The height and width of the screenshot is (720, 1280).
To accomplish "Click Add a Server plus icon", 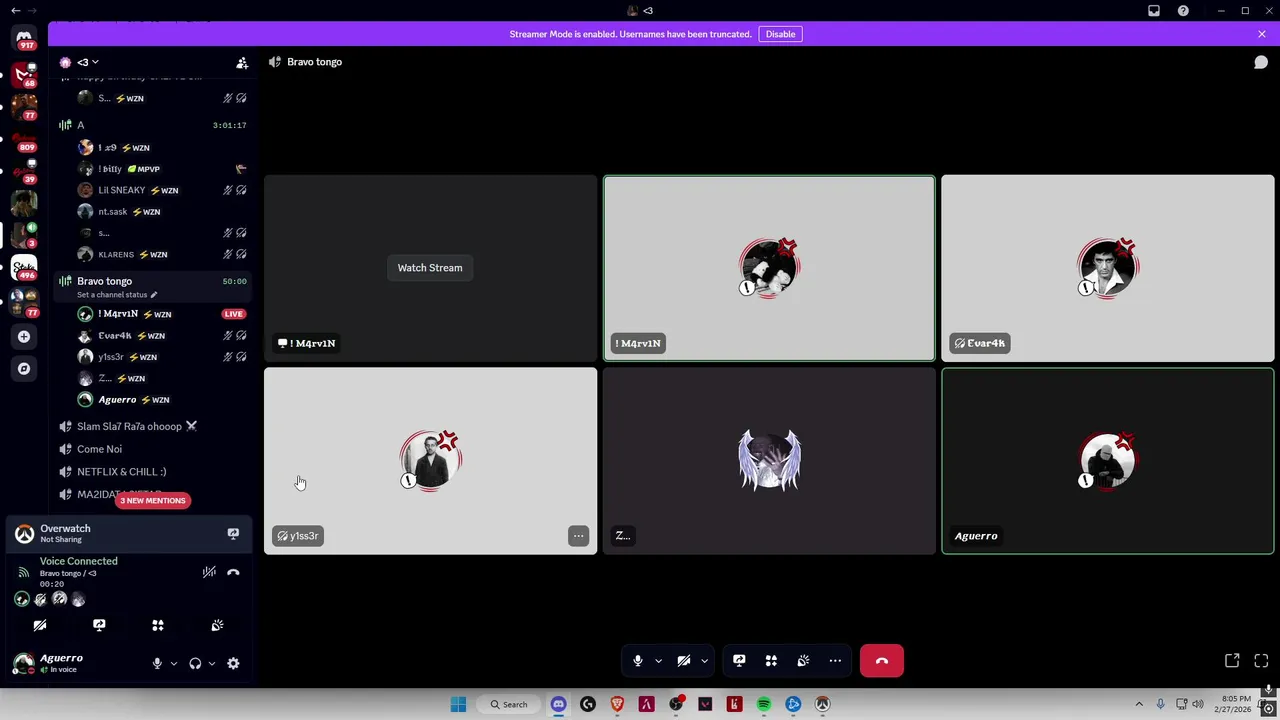I will [x=24, y=337].
